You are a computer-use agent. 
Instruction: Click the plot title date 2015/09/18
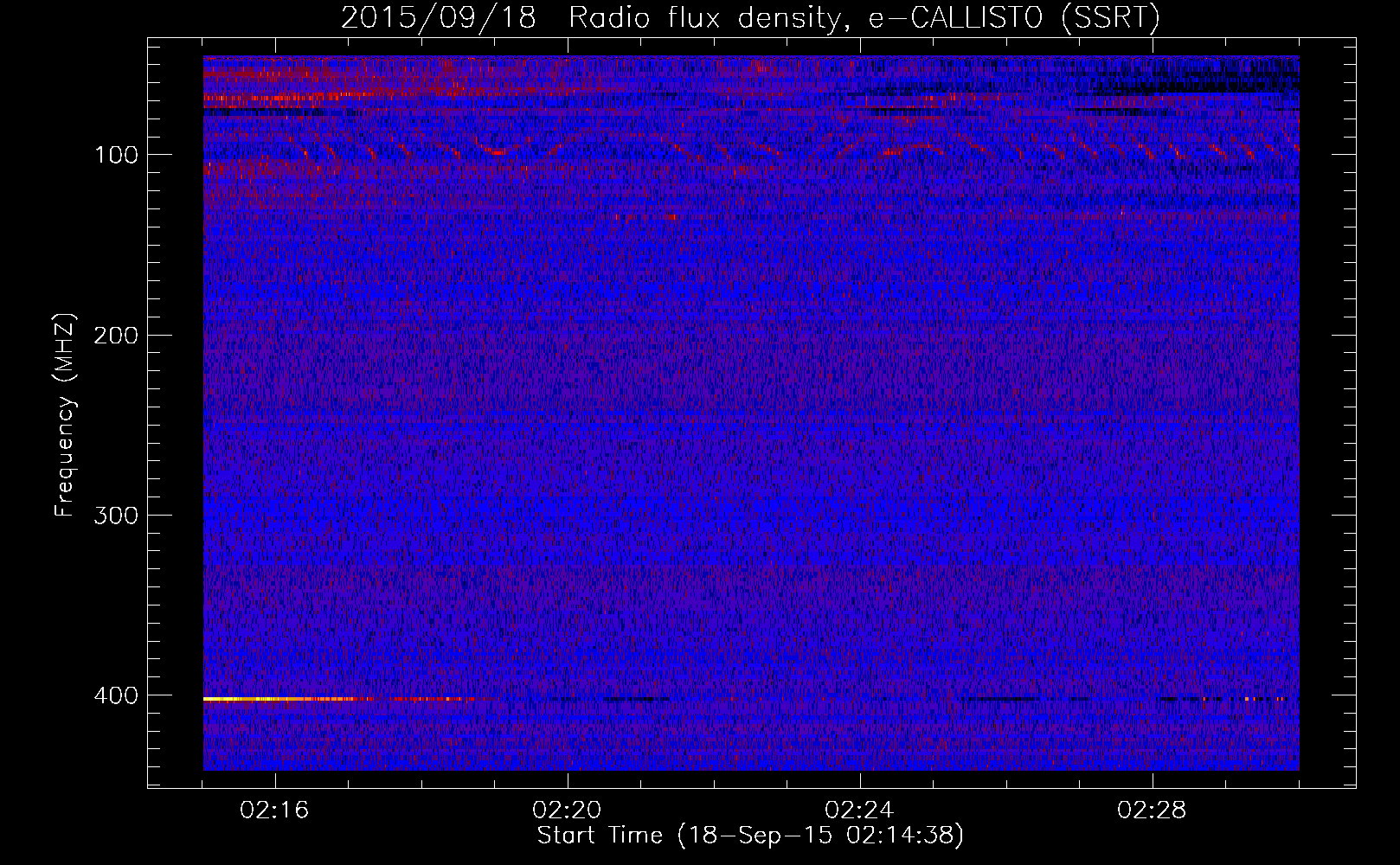439,18
